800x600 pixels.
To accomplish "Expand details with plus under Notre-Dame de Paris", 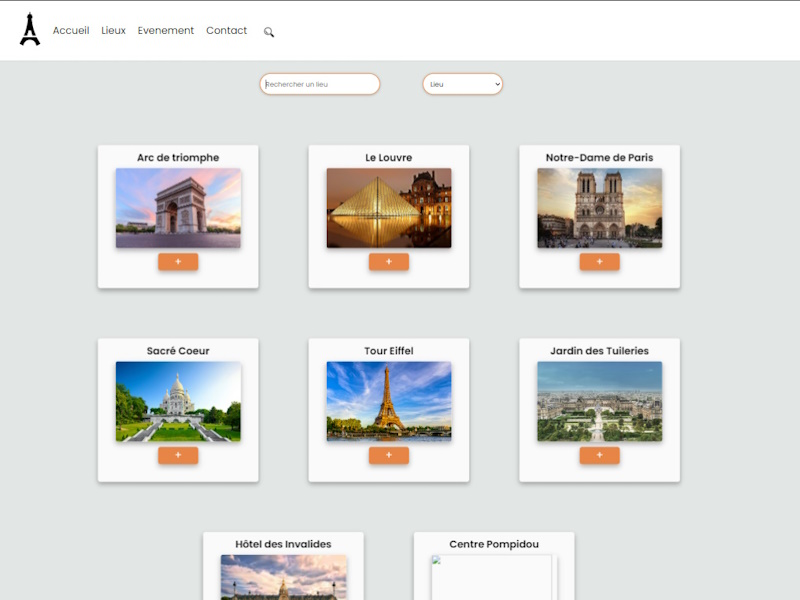I will click(x=599, y=262).
